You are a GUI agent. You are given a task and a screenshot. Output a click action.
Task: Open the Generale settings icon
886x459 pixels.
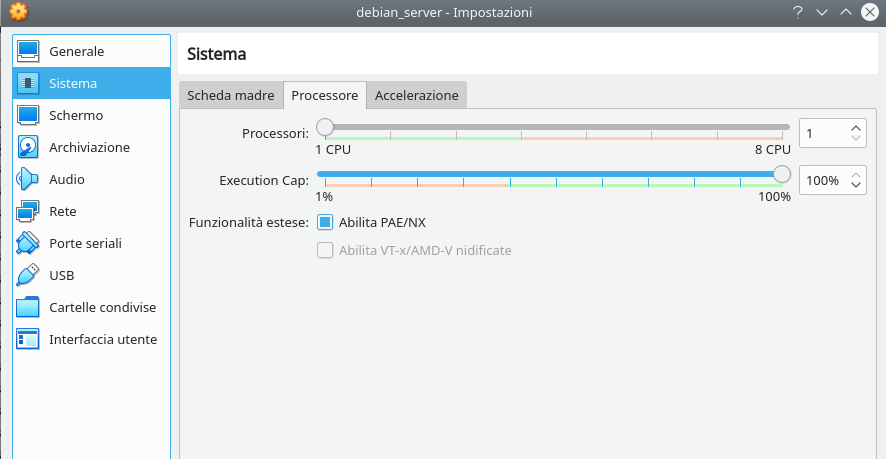tap(28, 51)
